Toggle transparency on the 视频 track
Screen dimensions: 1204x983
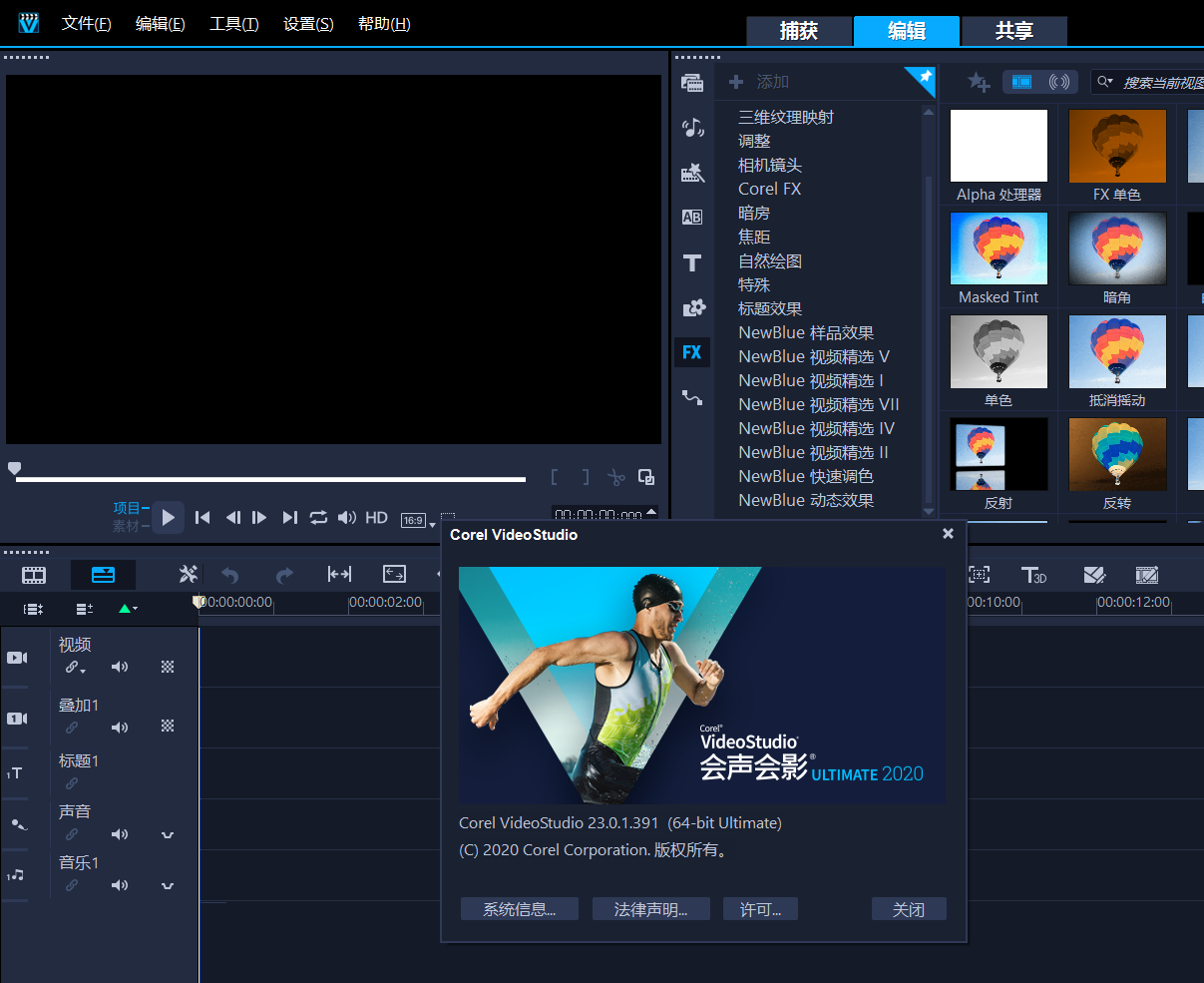(x=168, y=667)
